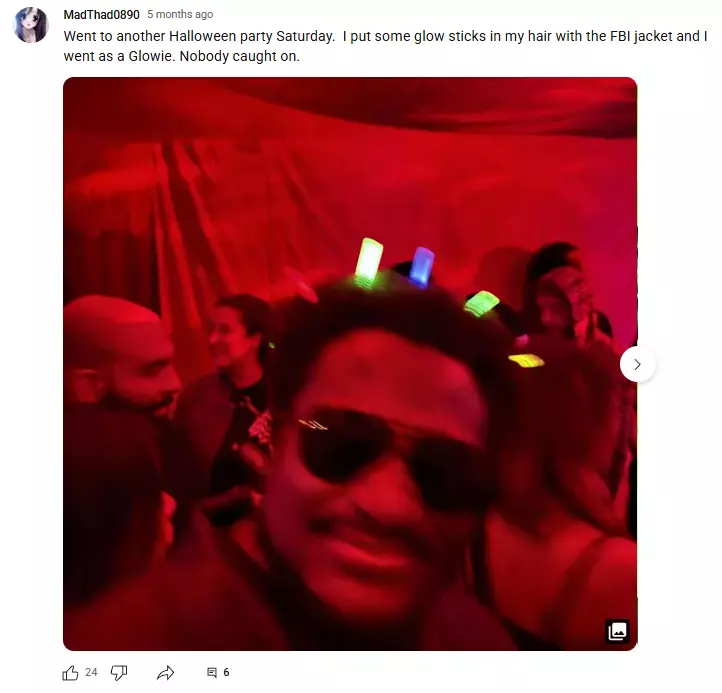Image resolution: width=722 pixels, height=693 pixels.
Task: Click the MadThad0890 username
Action: coord(101,15)
